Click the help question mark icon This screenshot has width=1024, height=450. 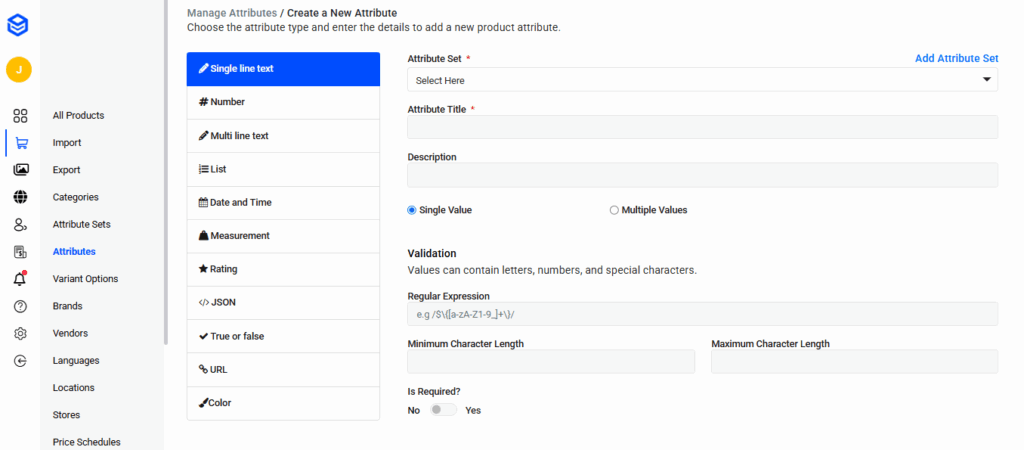[20, 306]
